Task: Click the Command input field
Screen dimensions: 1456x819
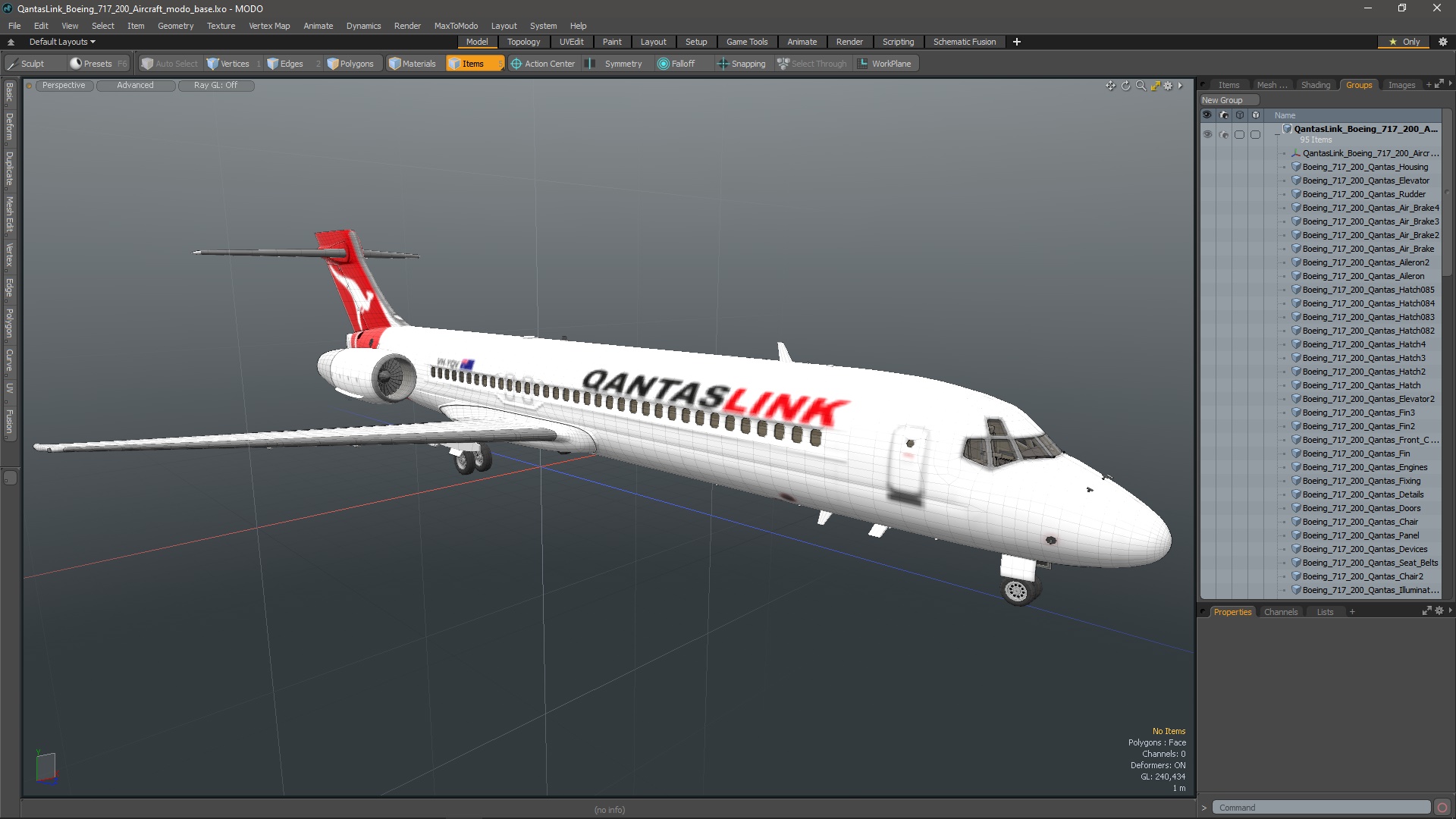Action: [1319, 808]
